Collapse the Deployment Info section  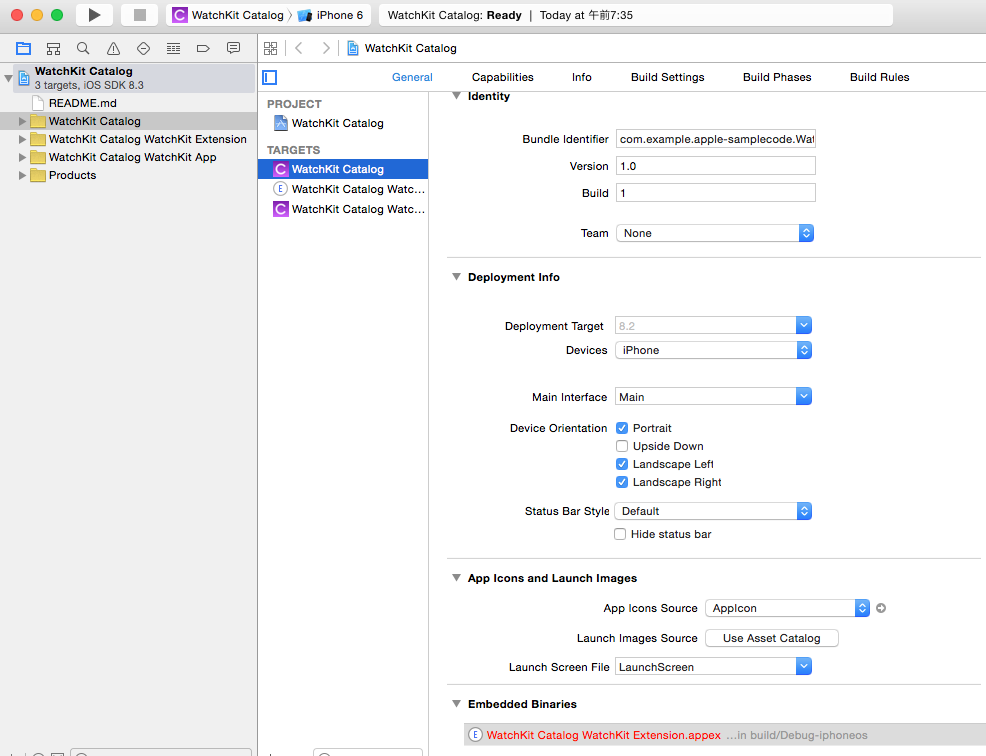(457, 277)
